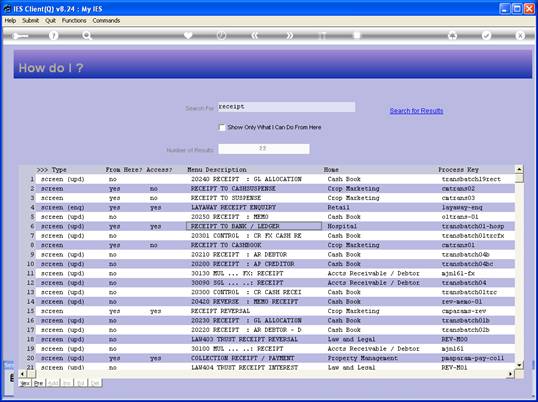
Task: Open the Functions menu
Action: click(x=74, y=21)
